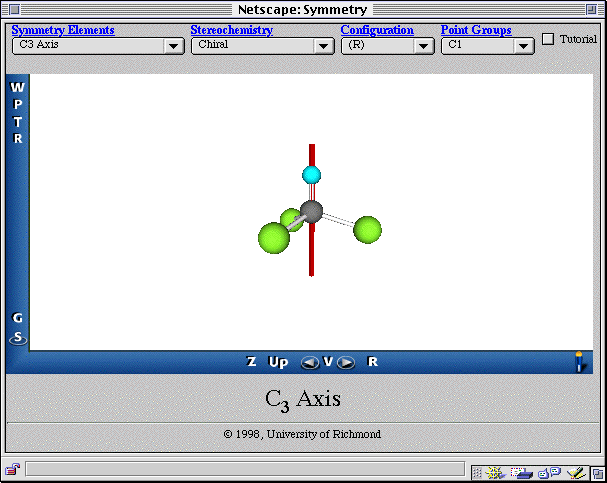This screenshot has height=483, width=607.
Task: Open the Point Groups link
Action: tap(476, 30)
